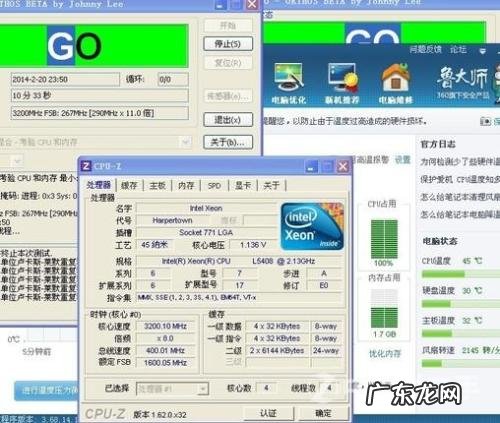Viewport: 500px width, 423px height.
Task: Click the CPU-Z title bar Z icon
Action: (x=86, y=166)
